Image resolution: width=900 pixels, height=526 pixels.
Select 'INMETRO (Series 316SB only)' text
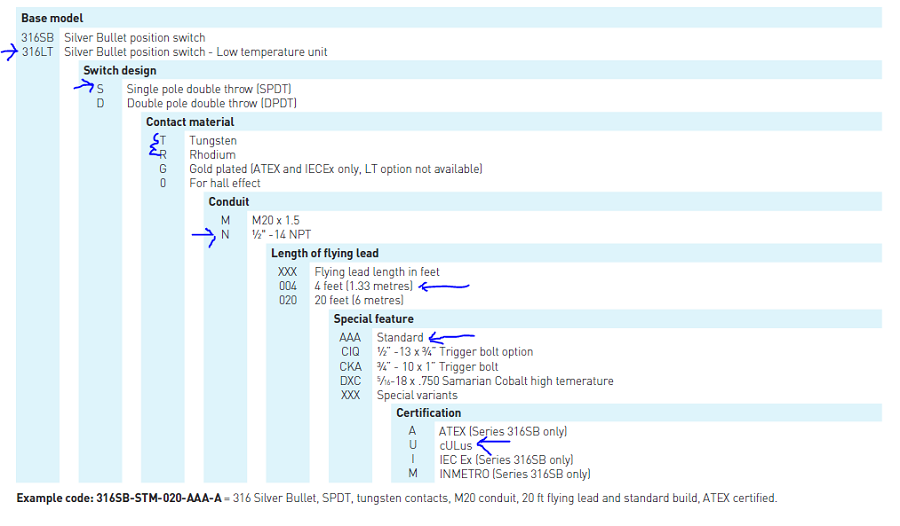(515, 474)
